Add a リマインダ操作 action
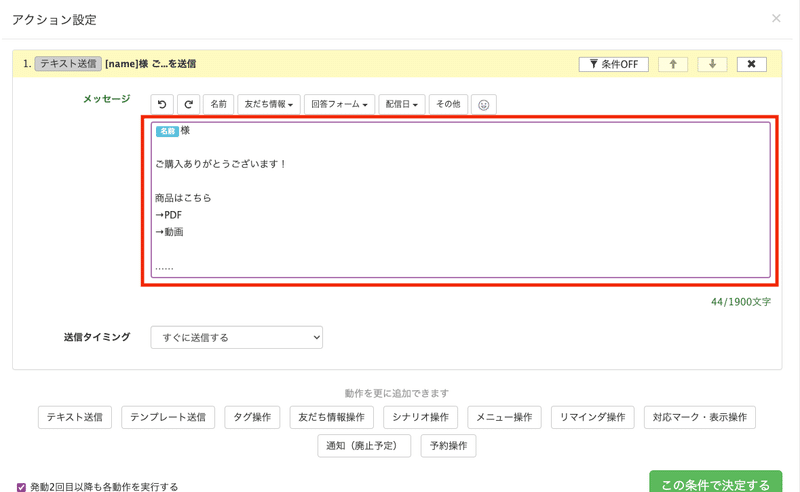 [x=593, y=417]
